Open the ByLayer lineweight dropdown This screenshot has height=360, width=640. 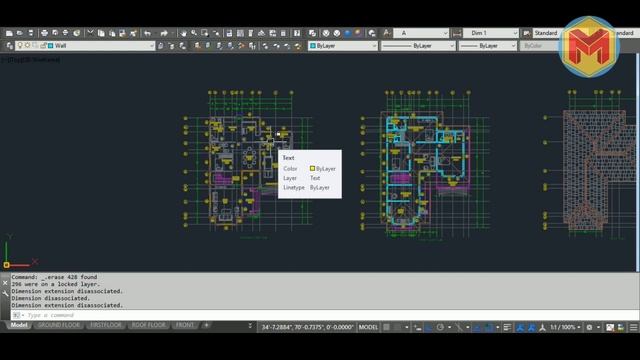coord(513,46)
